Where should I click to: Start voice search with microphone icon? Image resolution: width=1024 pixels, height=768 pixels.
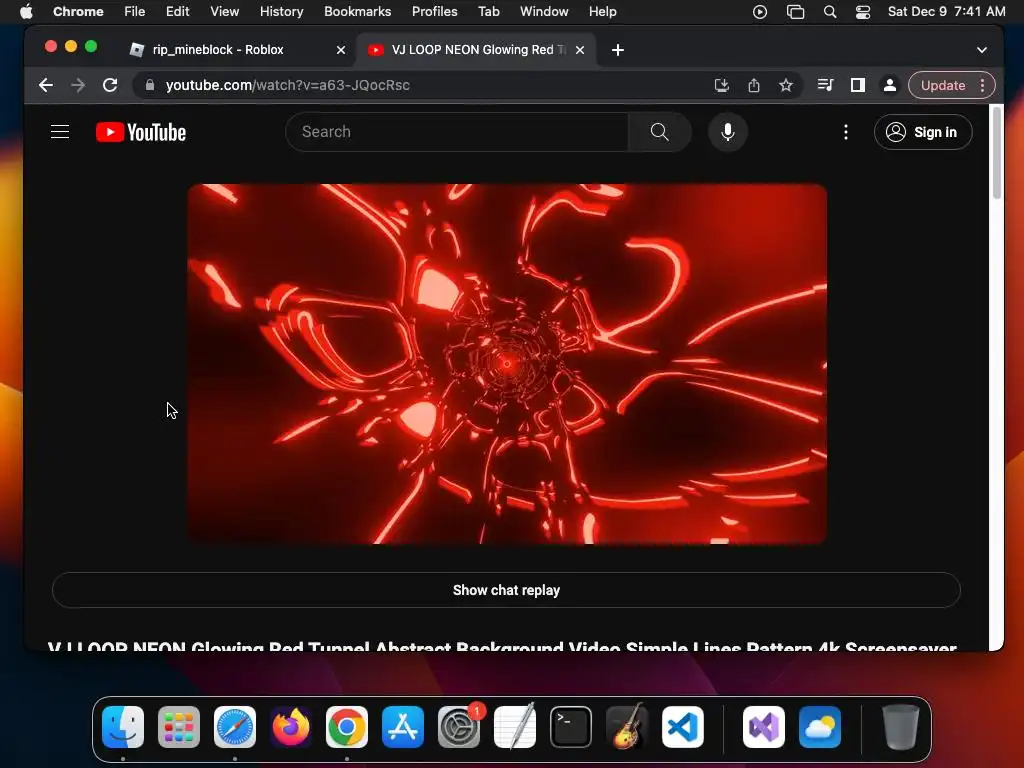pos(728,132)
